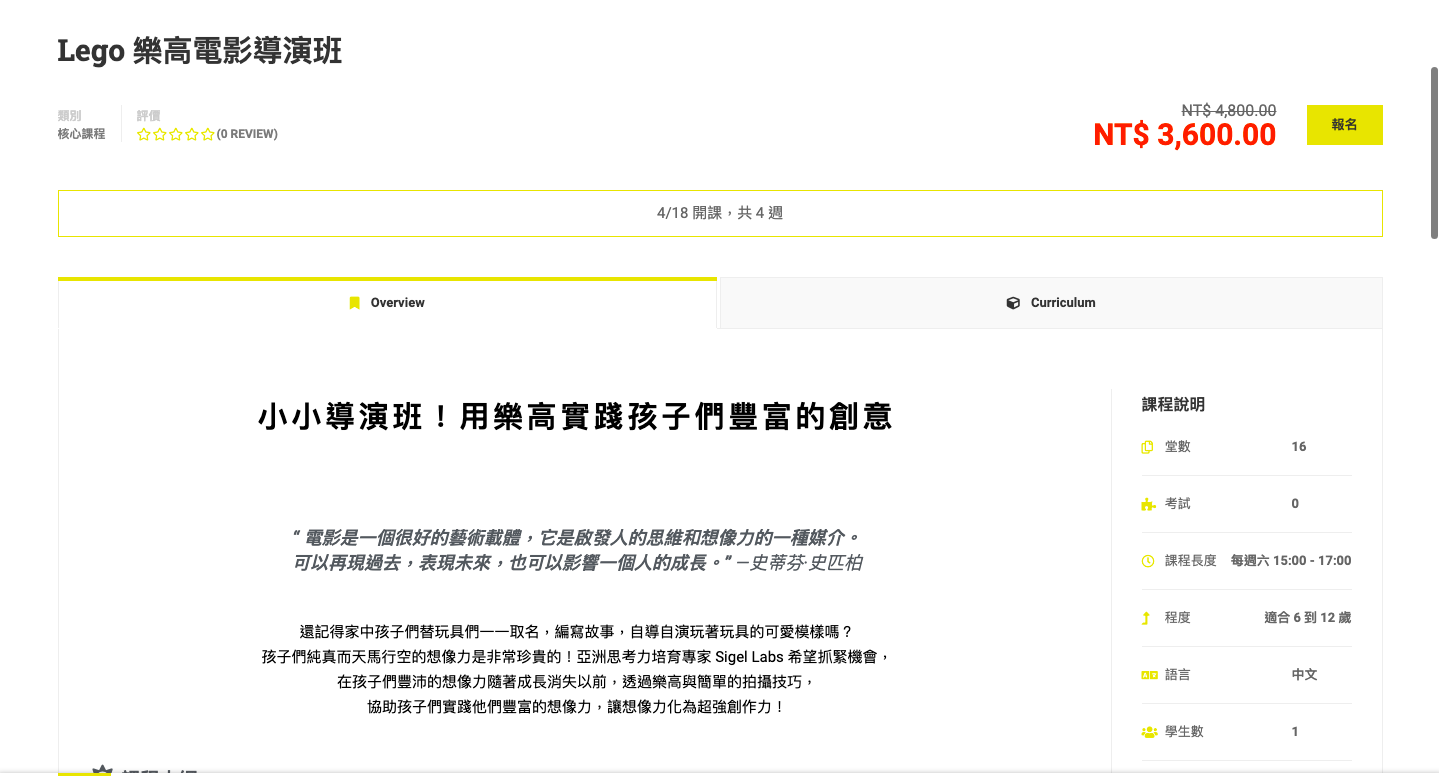The width and height of the screenshot is (1439, 778).
Task: Click the yellow 報名 enroll button
Action: coord(1344,125)
